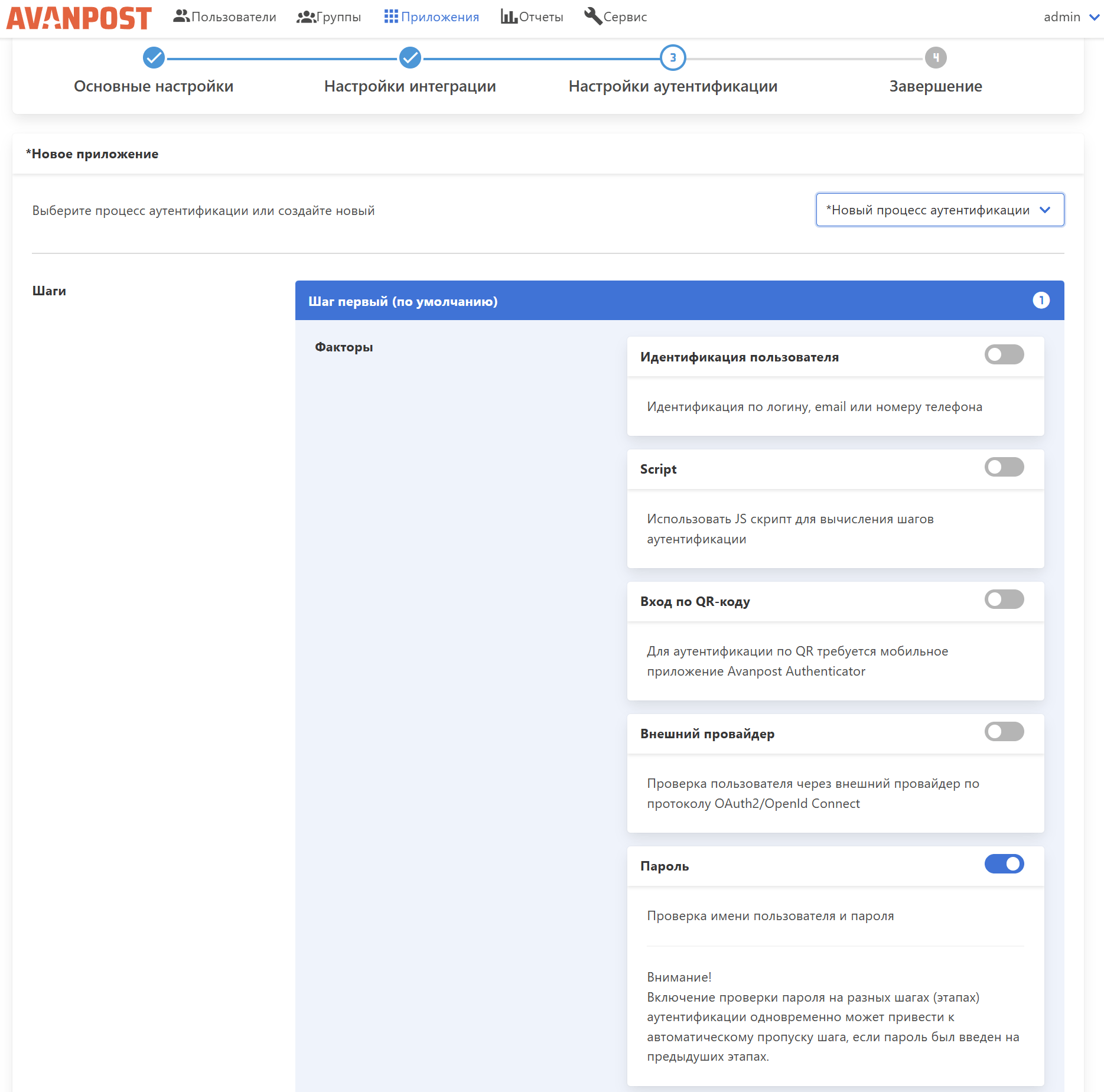Open the admin menu chevron
This screenshot has width=1104, height=1092.
coord(1094,17)
